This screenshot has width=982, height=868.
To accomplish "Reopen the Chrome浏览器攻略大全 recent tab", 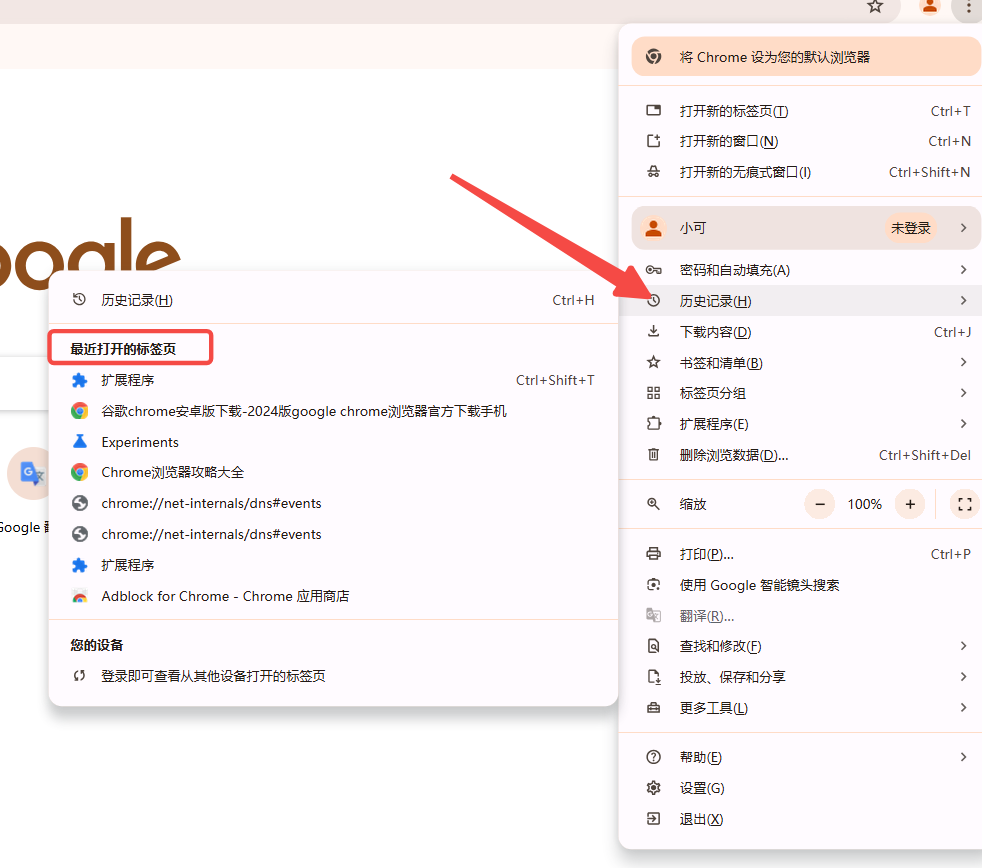I will tap(333, 472).
